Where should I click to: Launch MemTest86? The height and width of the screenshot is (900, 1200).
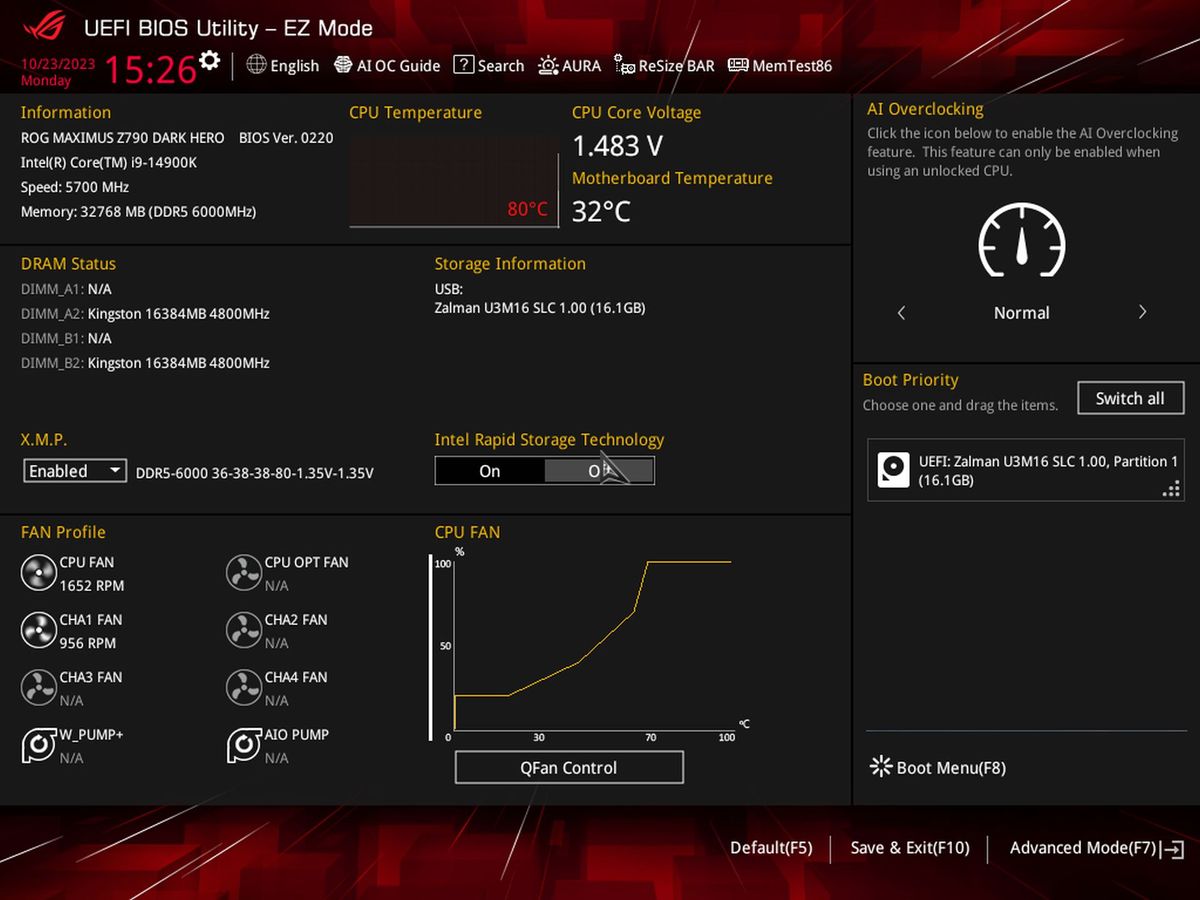[x=780, y=65]
